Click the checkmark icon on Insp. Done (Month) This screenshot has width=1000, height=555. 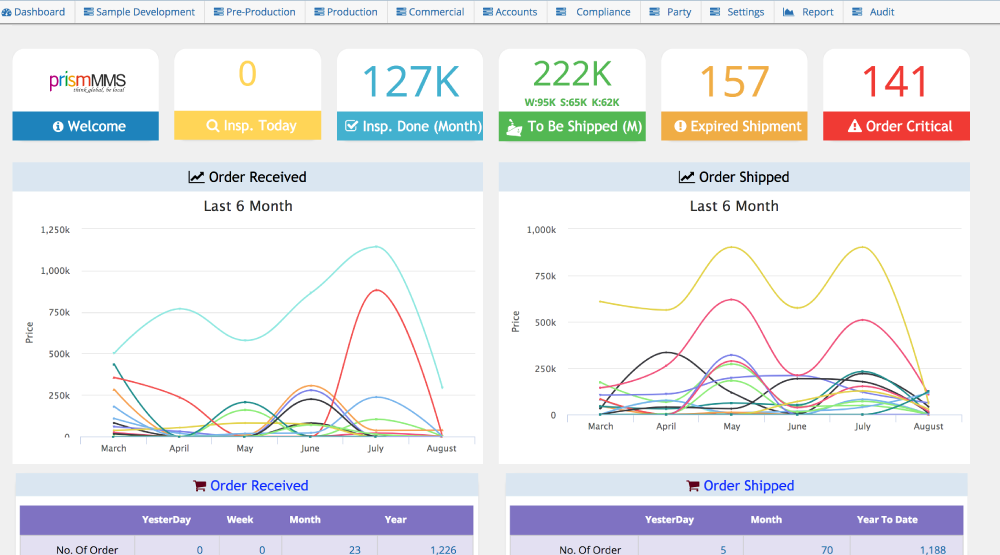[x=350, y=127]
